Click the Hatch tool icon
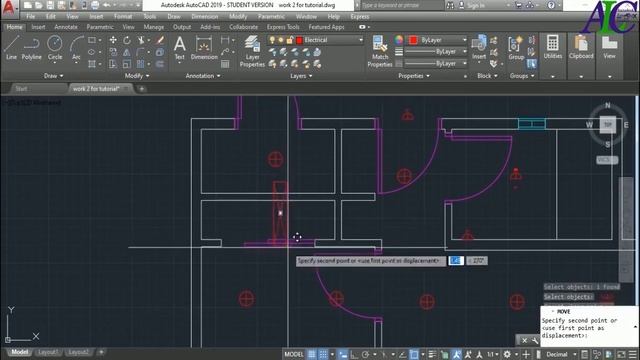 coord(92,64)
